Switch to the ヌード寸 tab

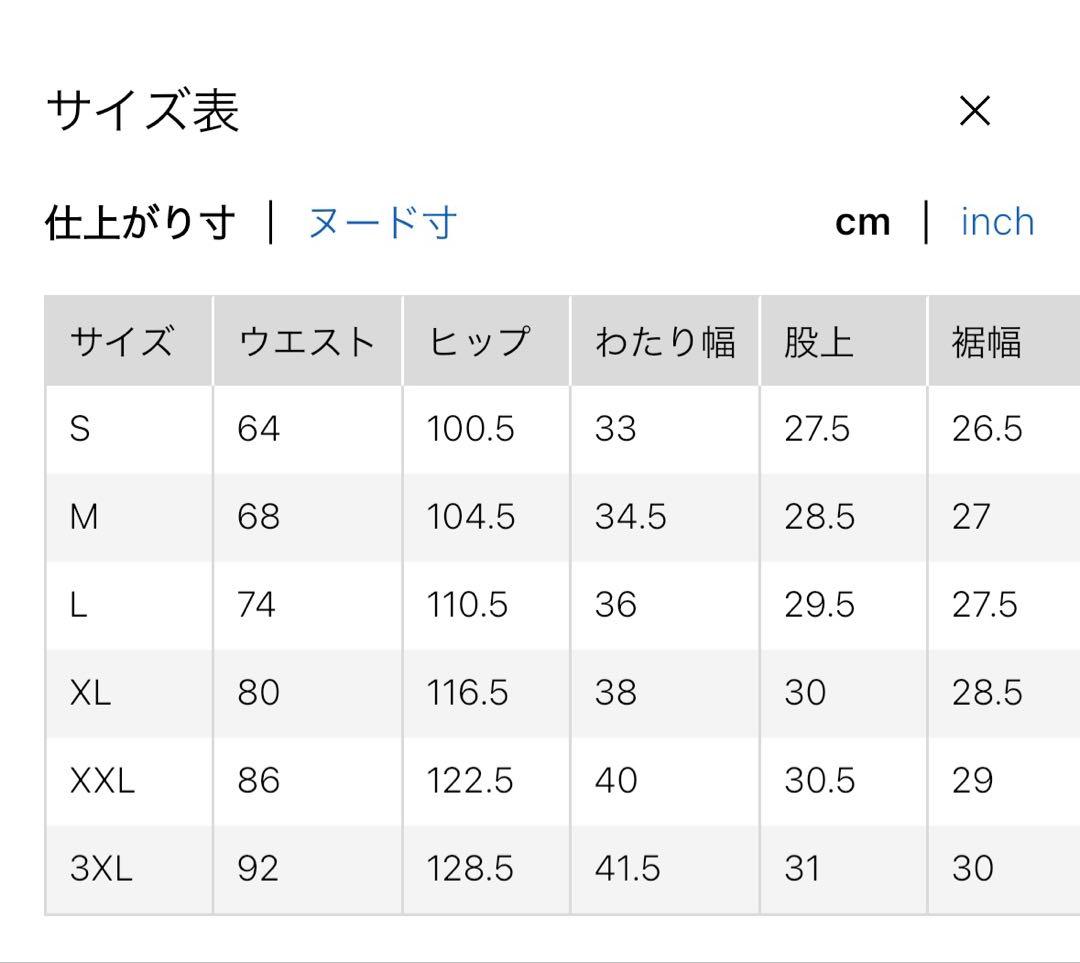tap(382, 222)
